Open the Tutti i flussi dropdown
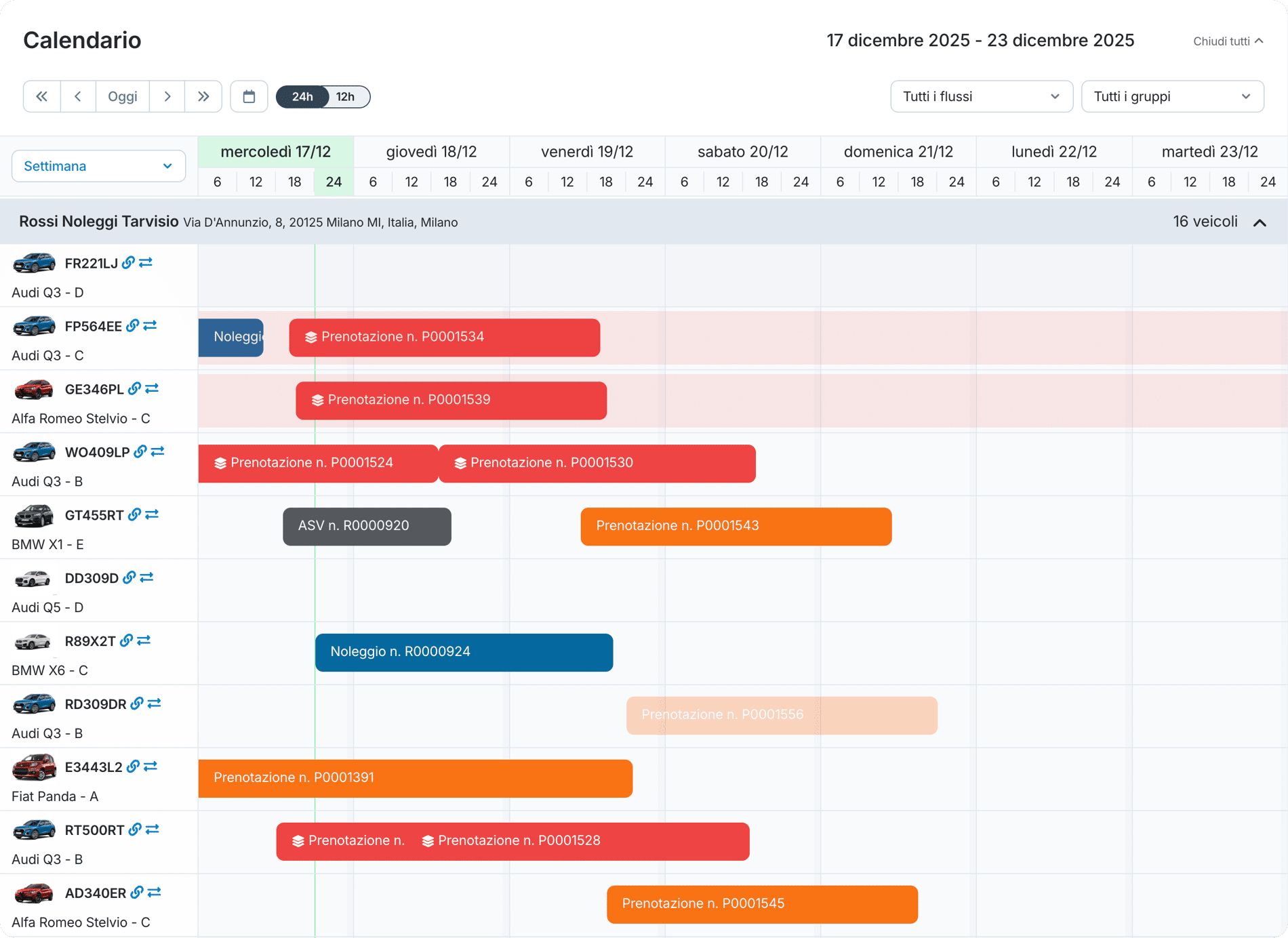The height and width of the screenshot is (938, 1288). coord(981,96)
